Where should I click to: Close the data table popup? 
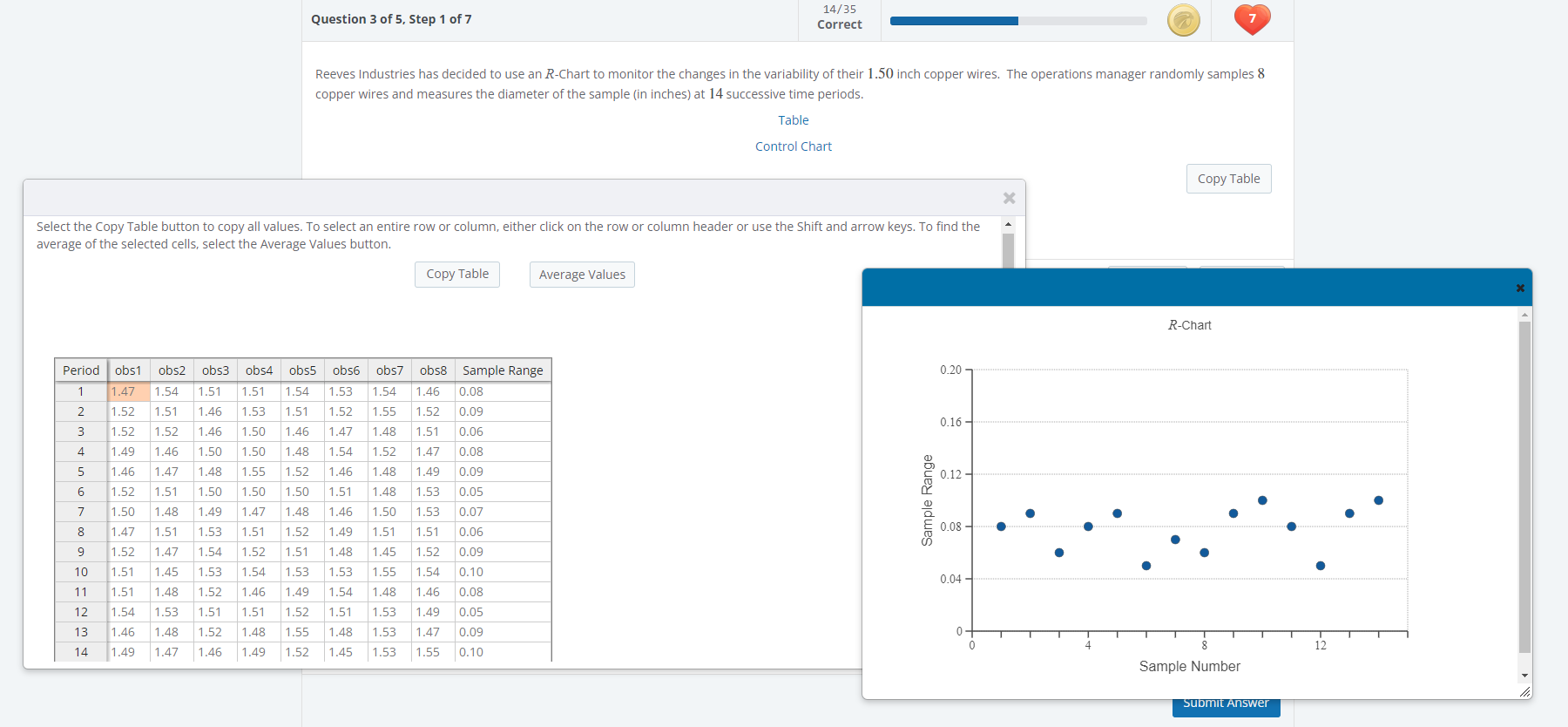pyautogui.click(x=1009, y=198)
